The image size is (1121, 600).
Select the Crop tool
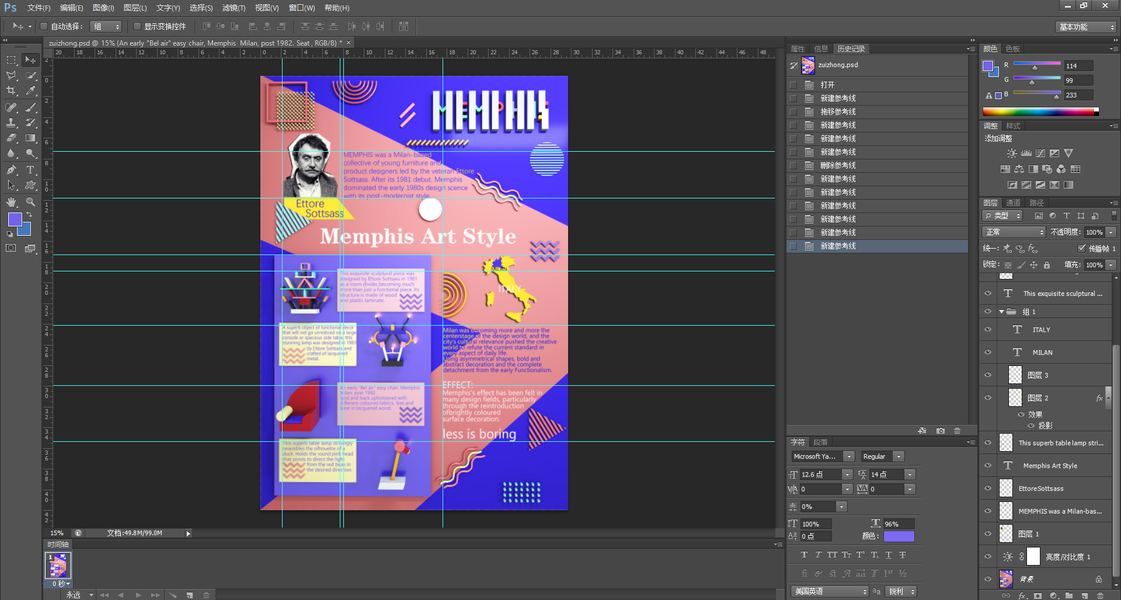[x=11, y=92]
